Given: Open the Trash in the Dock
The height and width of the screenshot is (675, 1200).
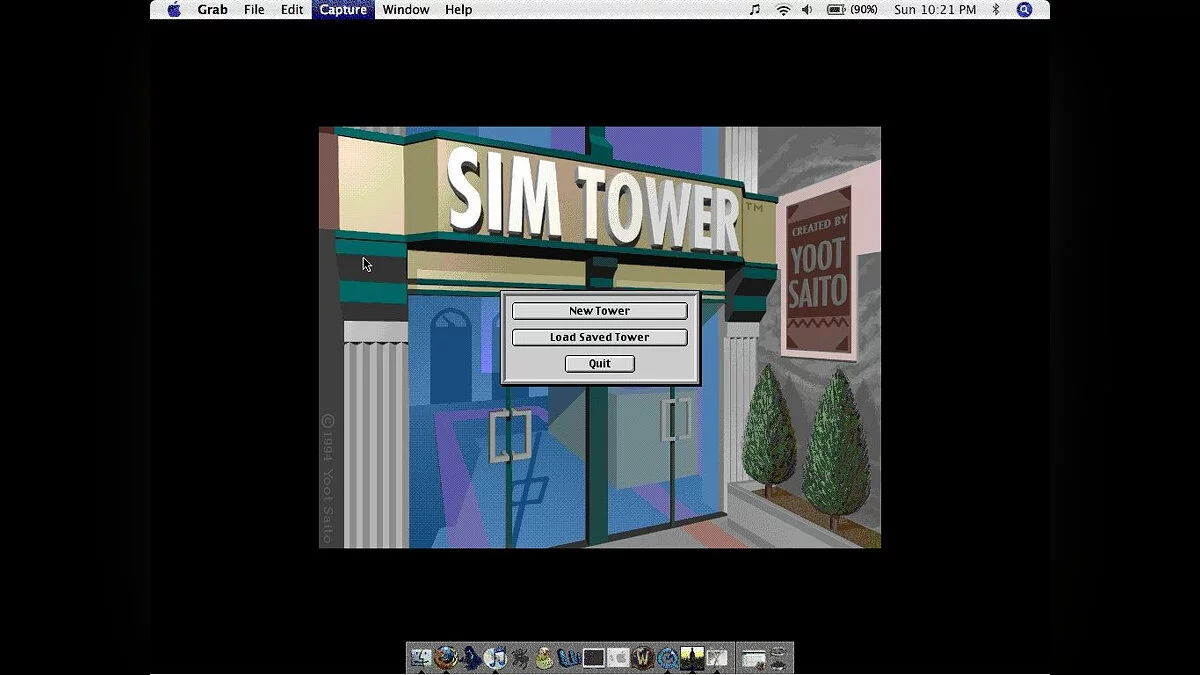Looking at the screenshot, I should coord(779,658).
